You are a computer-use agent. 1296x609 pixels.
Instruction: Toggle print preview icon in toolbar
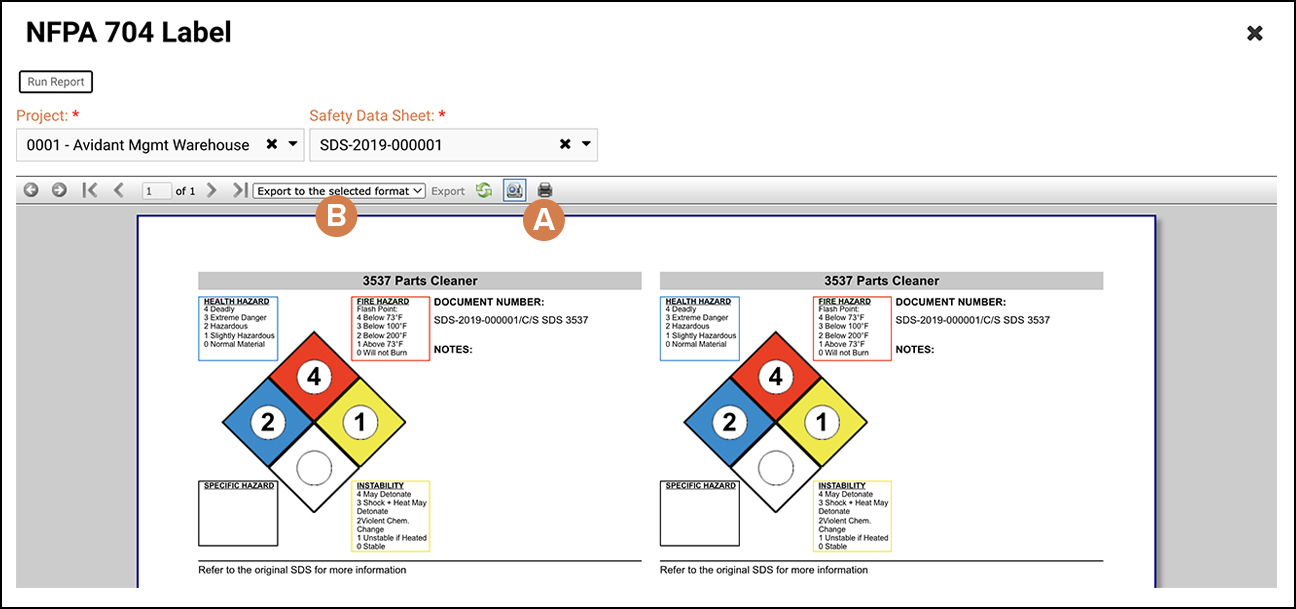[514, 190]
